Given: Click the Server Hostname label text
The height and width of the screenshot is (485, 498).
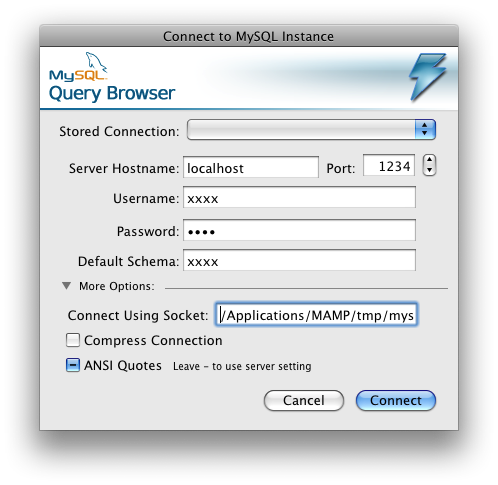Looking at the screenshot, I should click(124, 168).
